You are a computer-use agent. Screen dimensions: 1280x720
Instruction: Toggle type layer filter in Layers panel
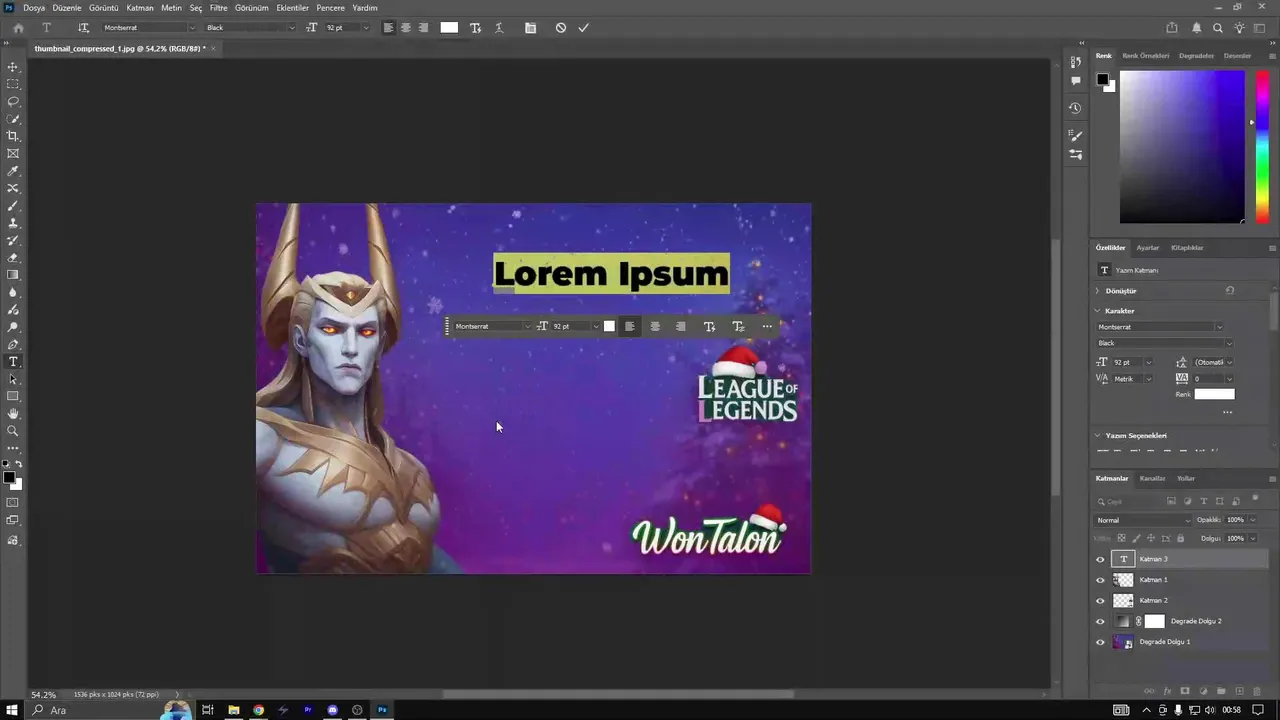(x=1204, y=501)
